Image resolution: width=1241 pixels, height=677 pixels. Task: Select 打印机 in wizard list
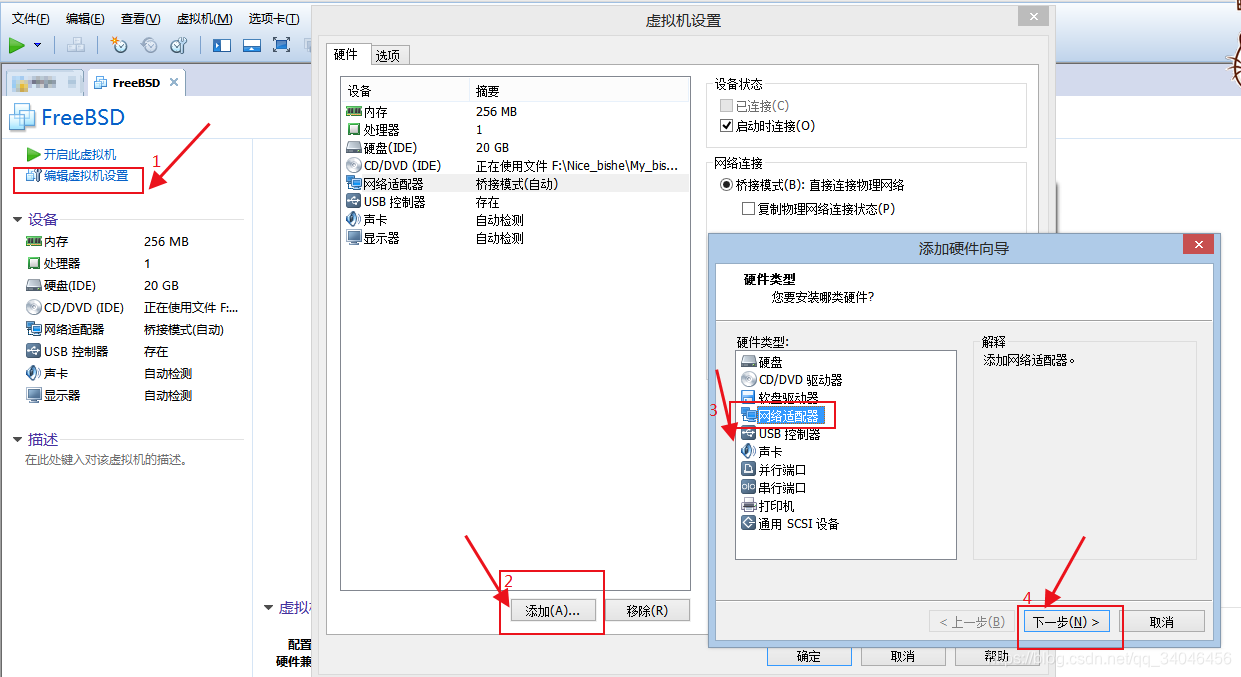click(768, 506)
